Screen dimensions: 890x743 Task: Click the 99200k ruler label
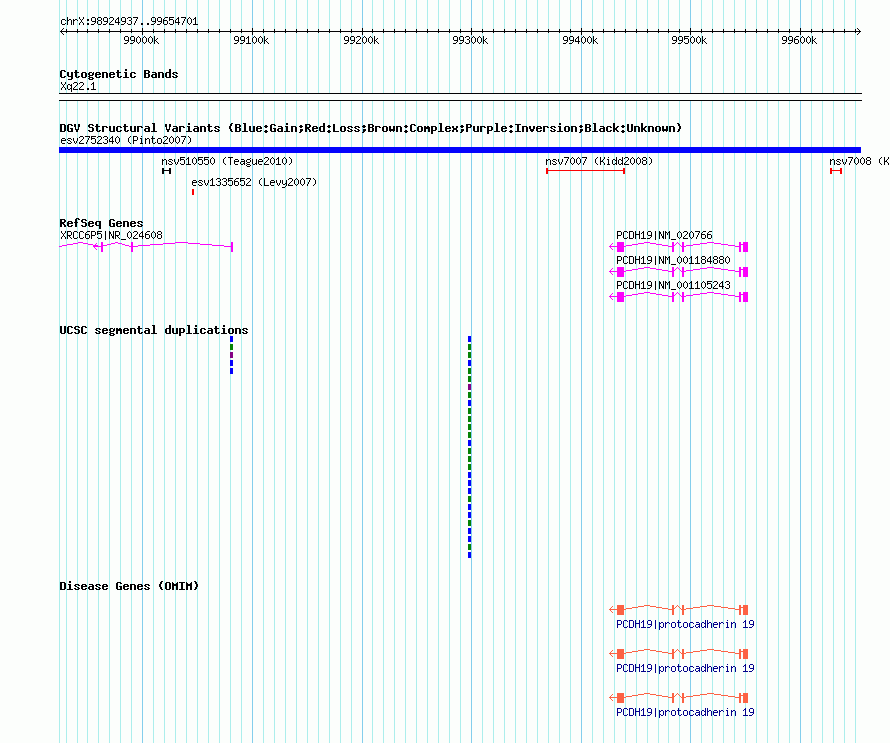(361, 40)
